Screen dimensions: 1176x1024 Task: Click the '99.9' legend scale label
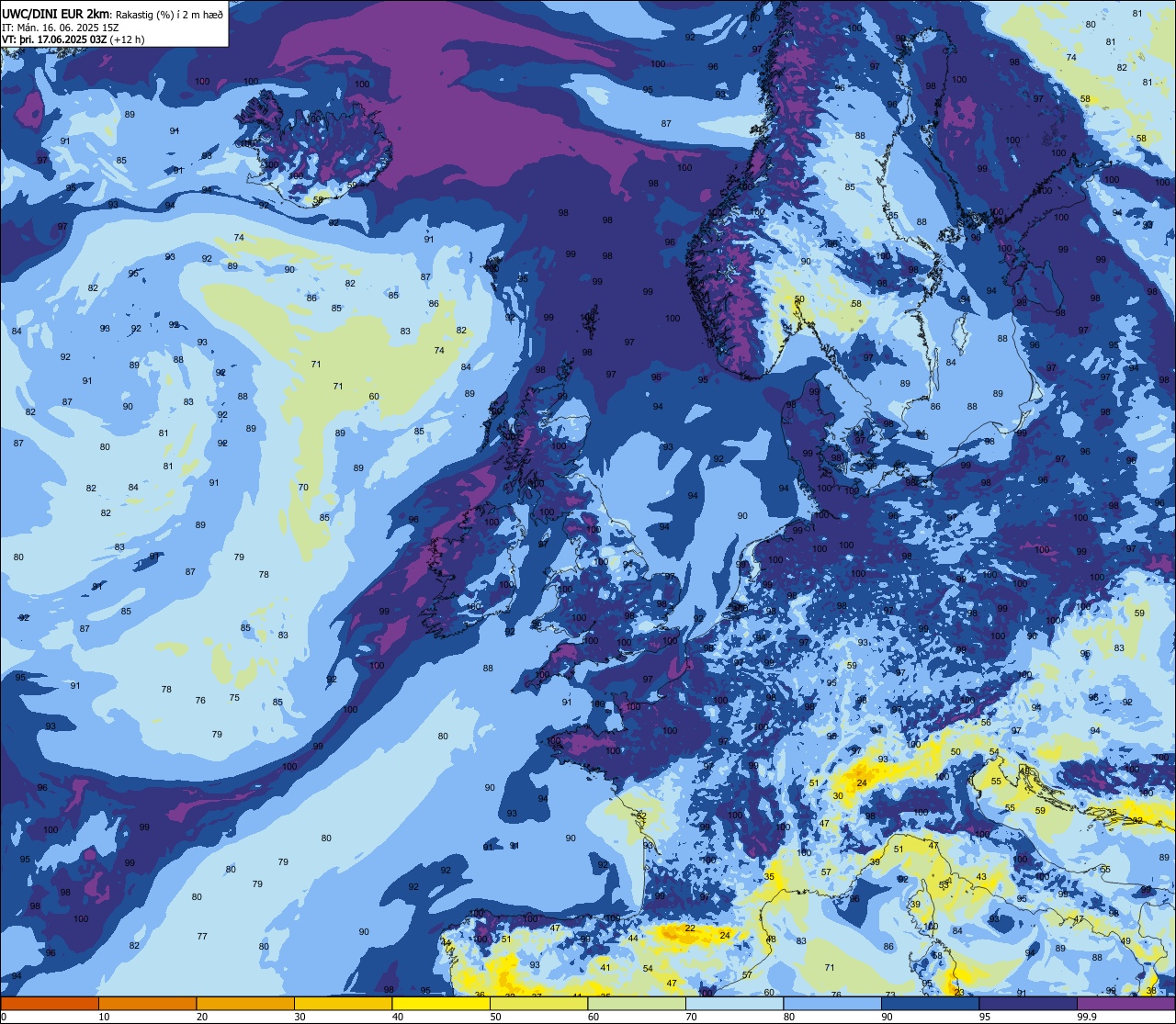(x=1088, y=1017)
